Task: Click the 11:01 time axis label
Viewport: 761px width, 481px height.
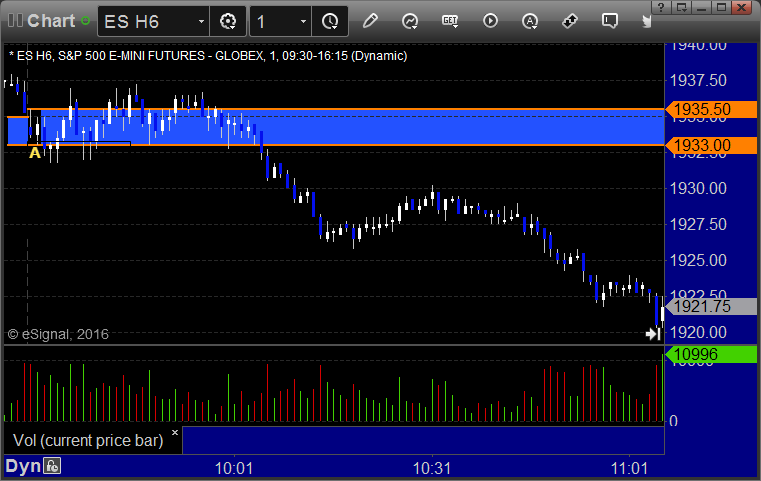Action: pyautogui.click(x=629, y=468)
